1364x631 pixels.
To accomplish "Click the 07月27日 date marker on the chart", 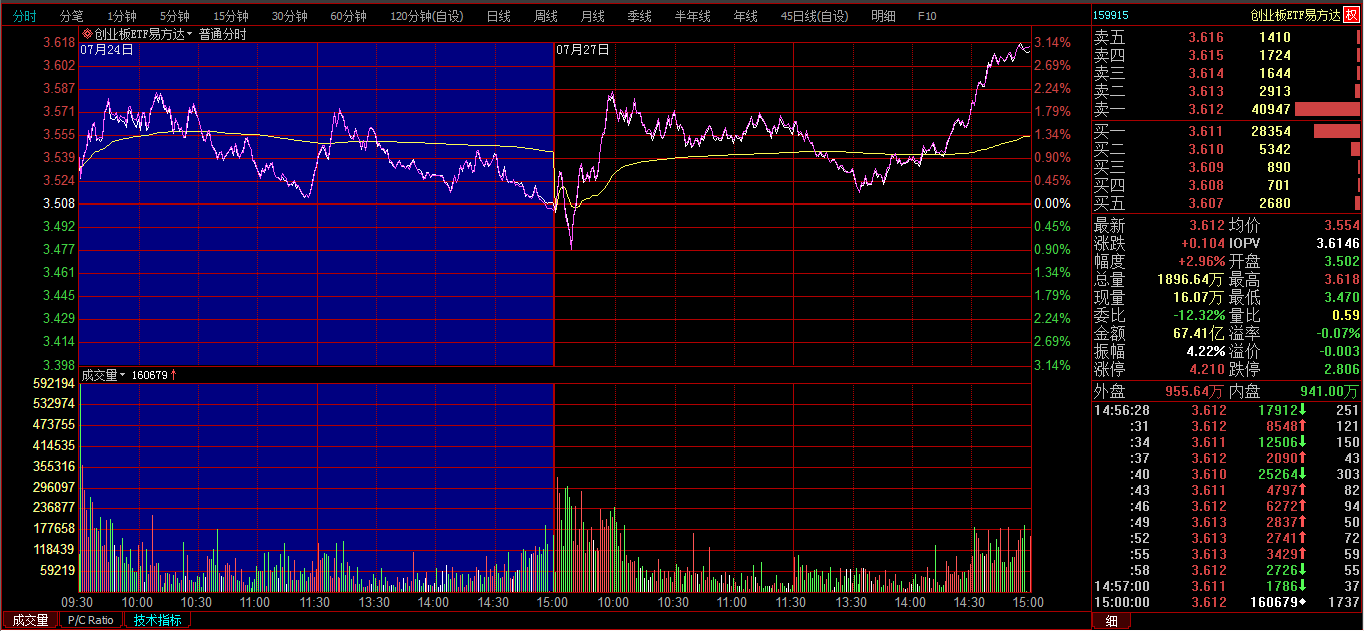I will (x=582, y=49).
